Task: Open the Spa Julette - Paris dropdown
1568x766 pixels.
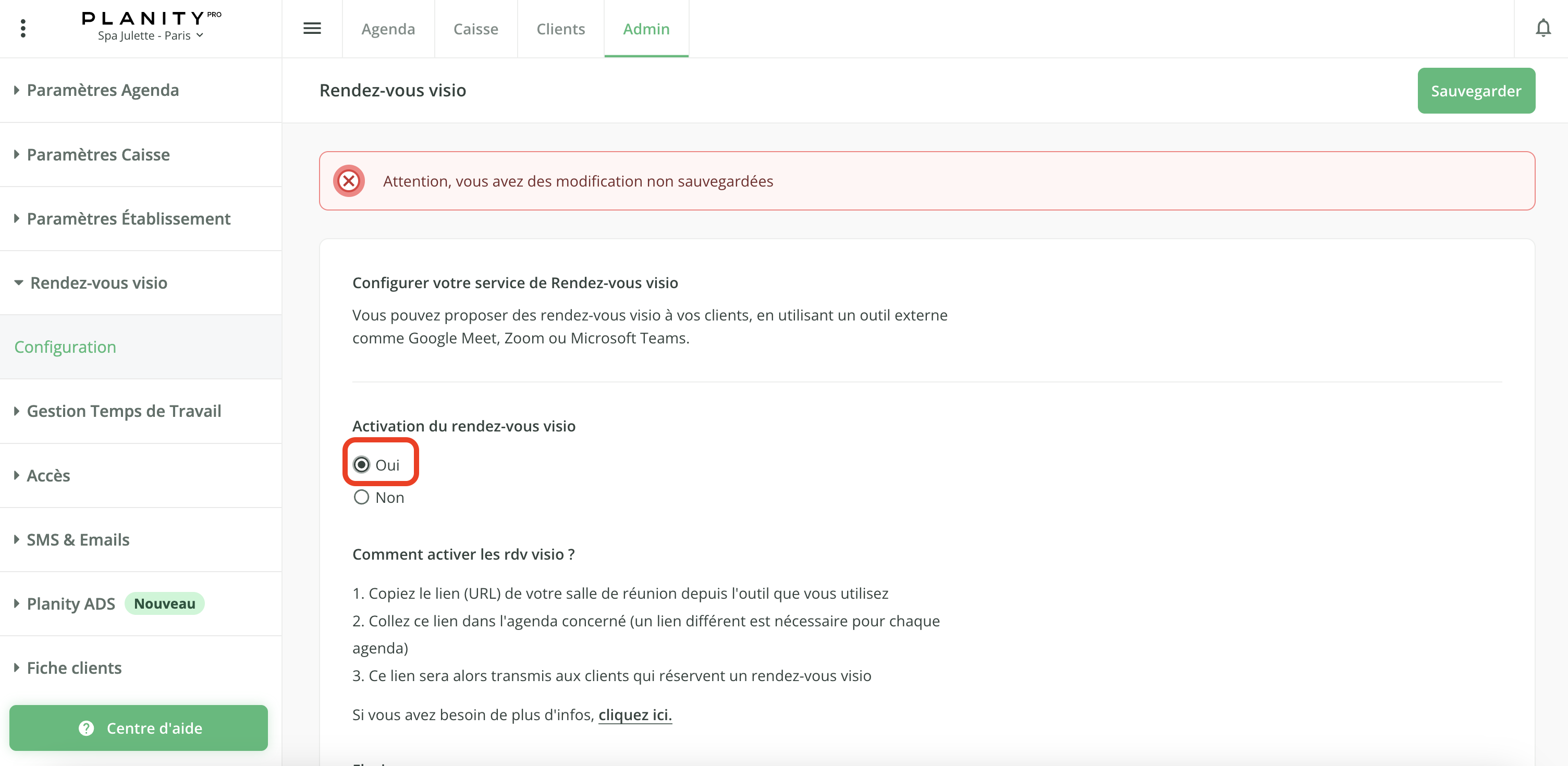Action: tap(150, 36)
